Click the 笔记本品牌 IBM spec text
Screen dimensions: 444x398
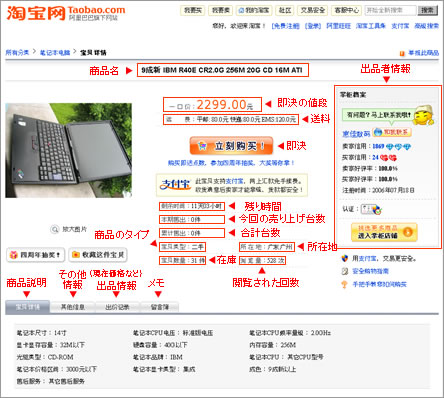[x=158, y=357]
